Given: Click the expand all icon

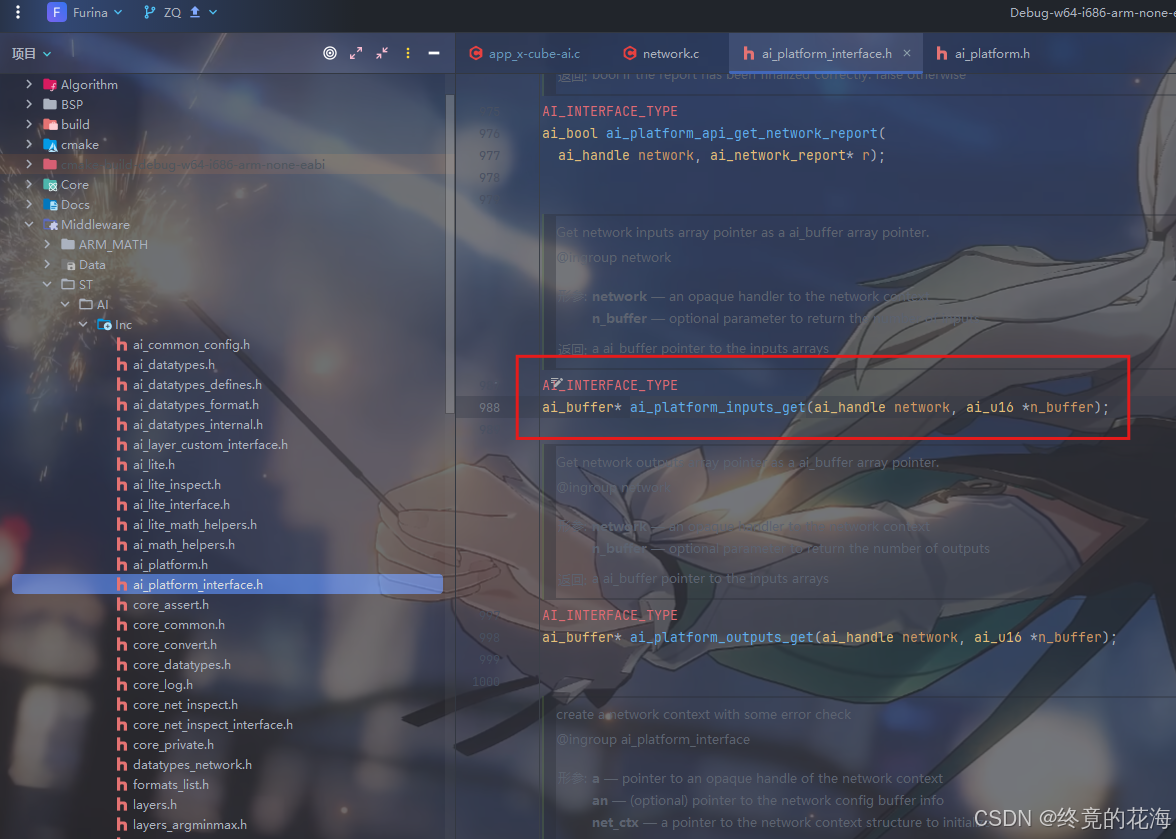Looking at the screenshot, I should tap(356, 53).
